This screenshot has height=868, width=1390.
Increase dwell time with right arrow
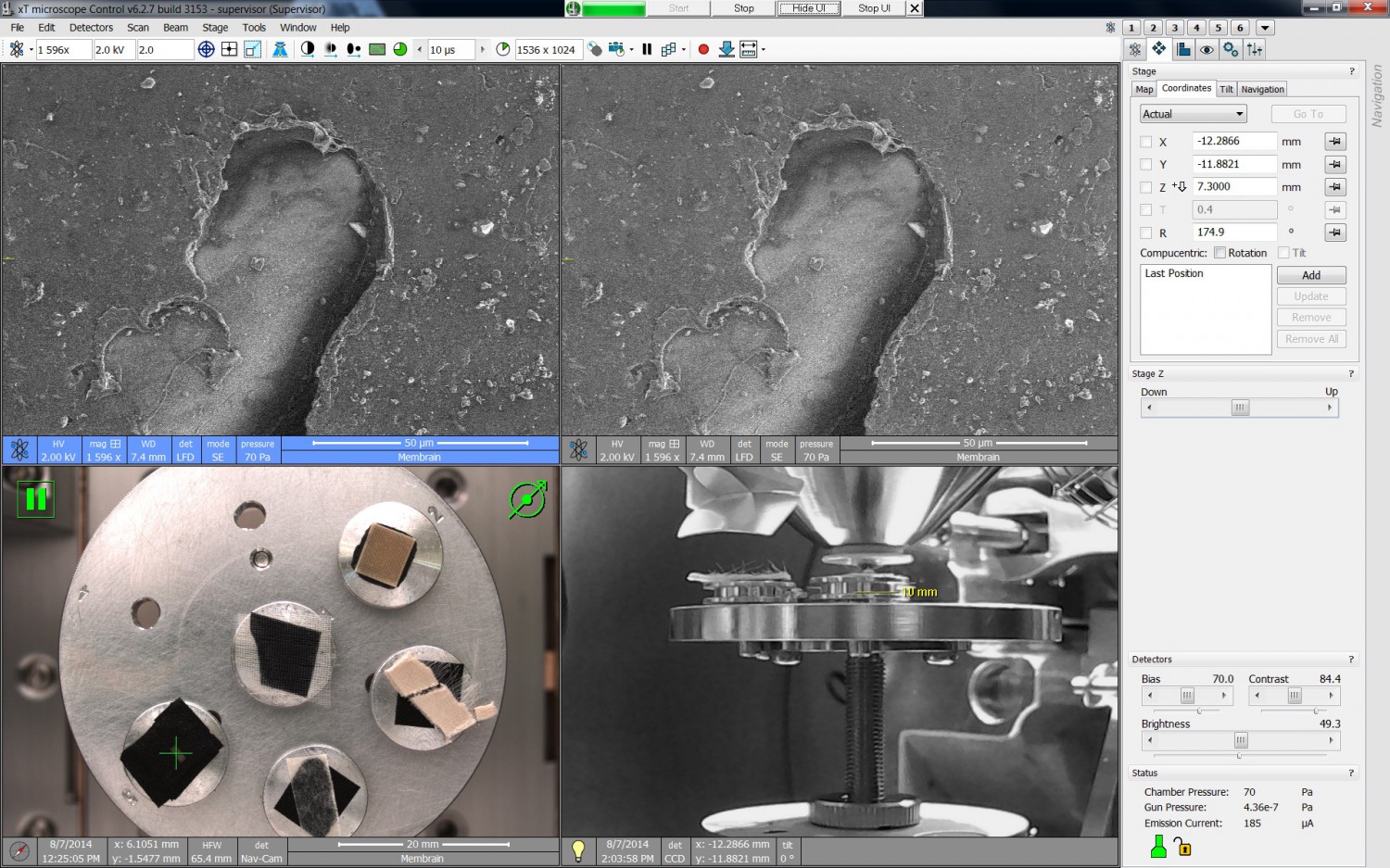coord(482,50)
